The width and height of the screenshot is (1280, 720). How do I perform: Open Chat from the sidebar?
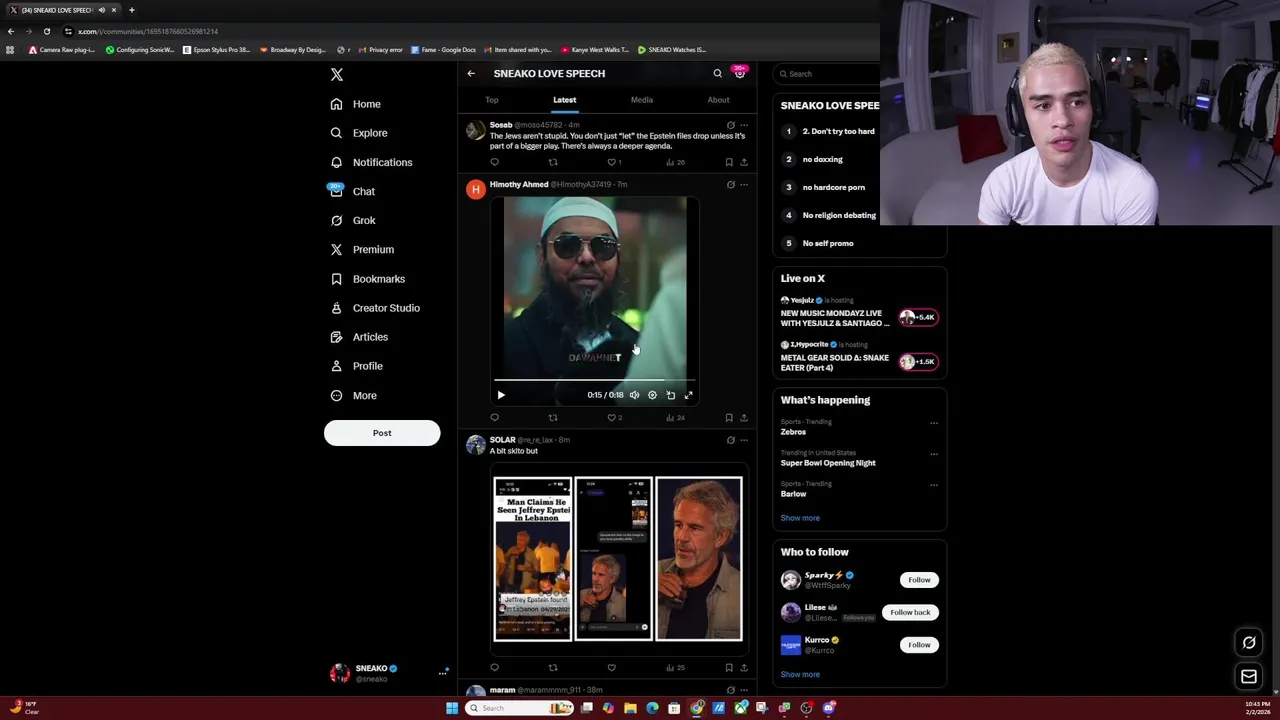click(x=351, y=191)
